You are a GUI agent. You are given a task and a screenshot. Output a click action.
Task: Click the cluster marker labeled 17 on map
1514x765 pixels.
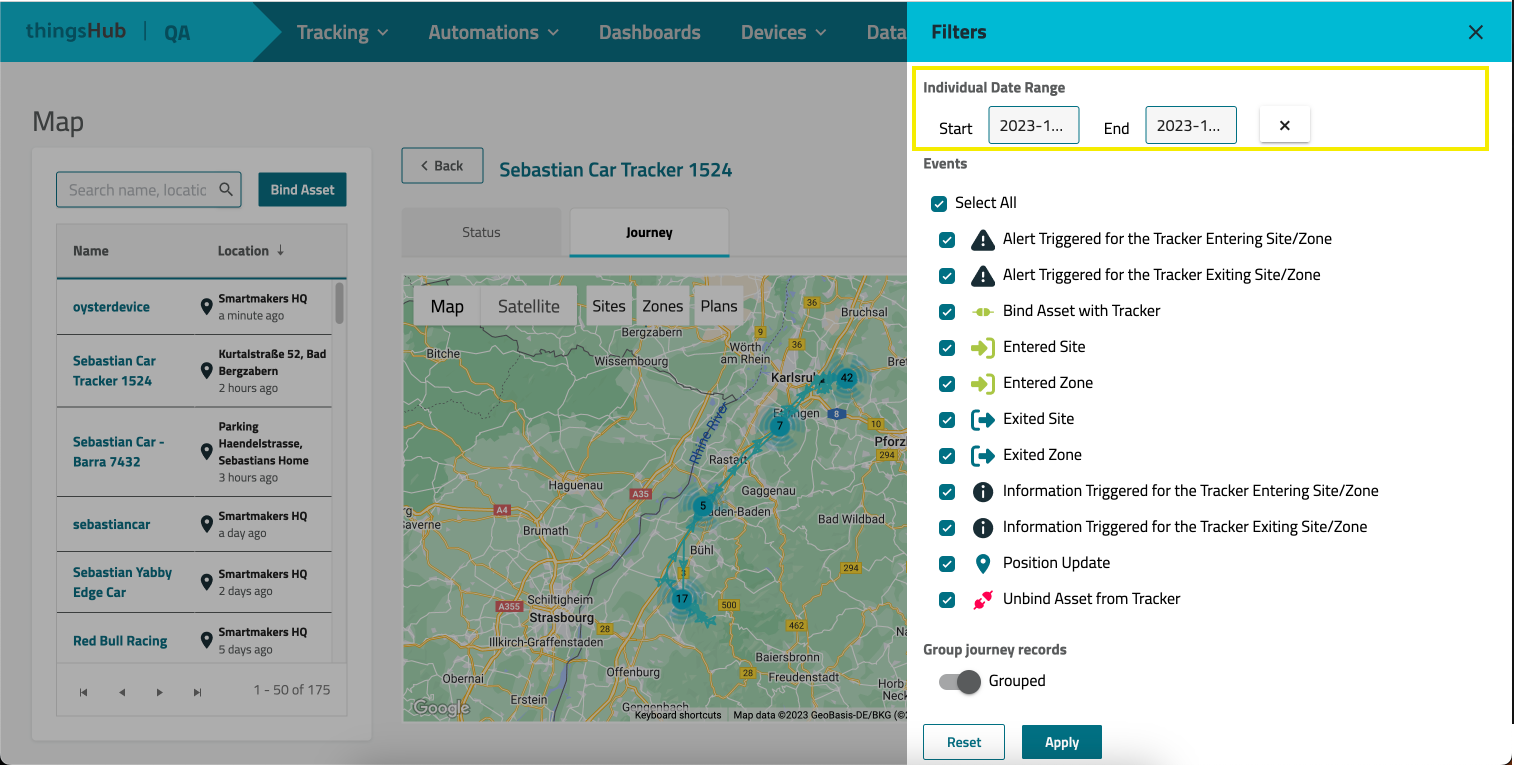(x=681, y=599)
